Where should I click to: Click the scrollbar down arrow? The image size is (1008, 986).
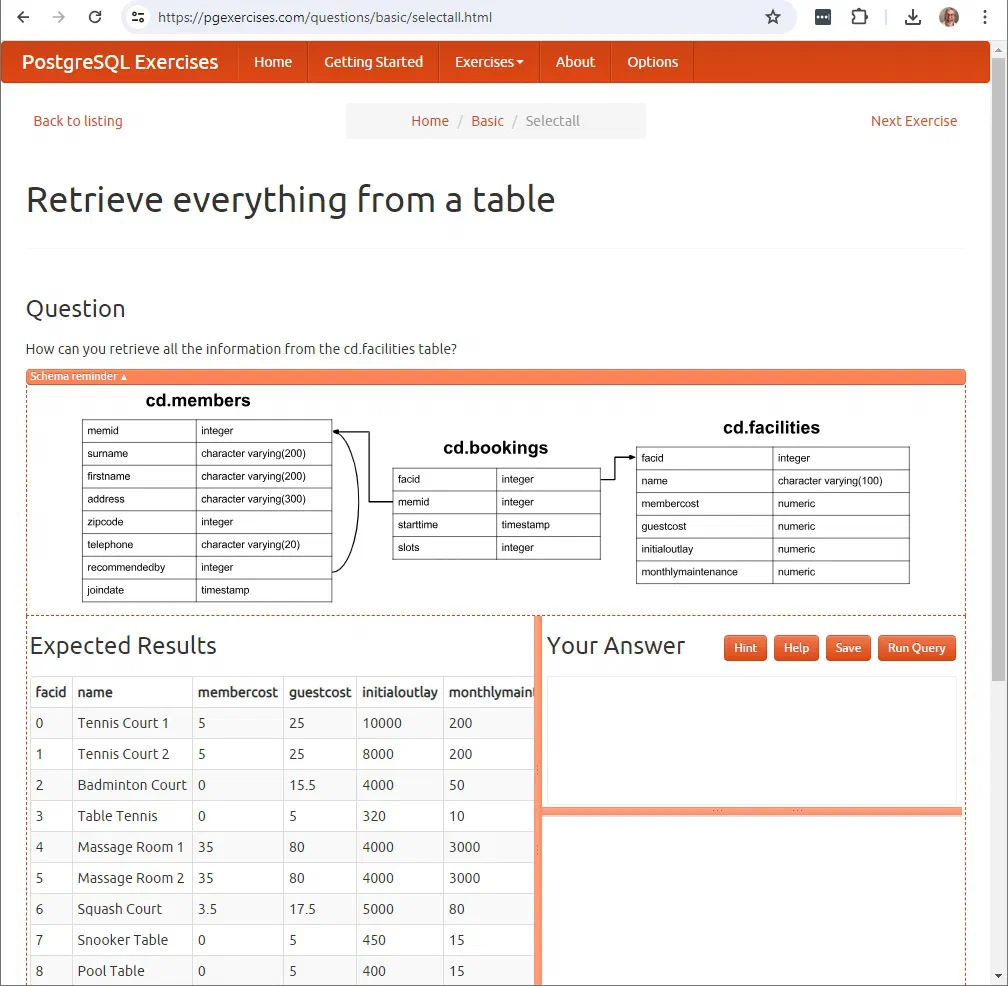coord(998,976)
